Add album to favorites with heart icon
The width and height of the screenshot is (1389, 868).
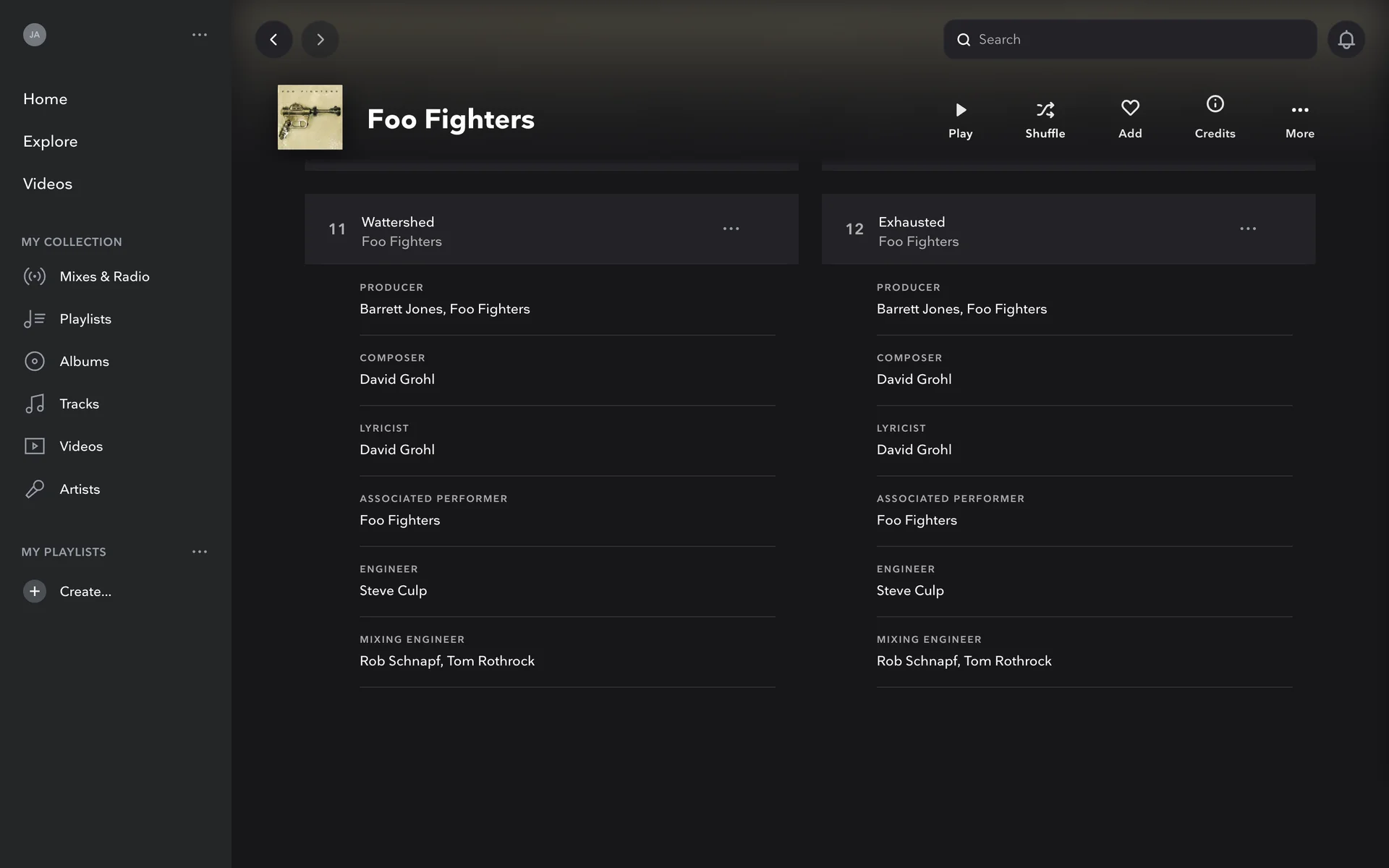click(1129, 119)
